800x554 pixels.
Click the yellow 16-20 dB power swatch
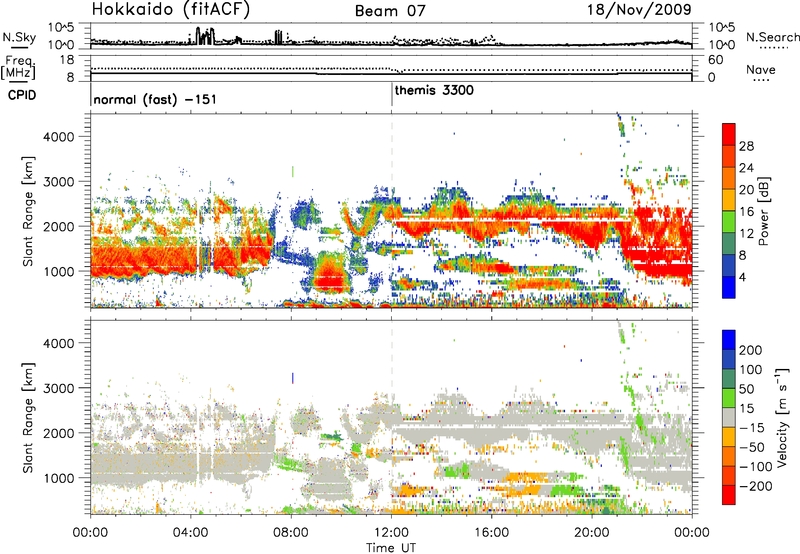point(729,200)
